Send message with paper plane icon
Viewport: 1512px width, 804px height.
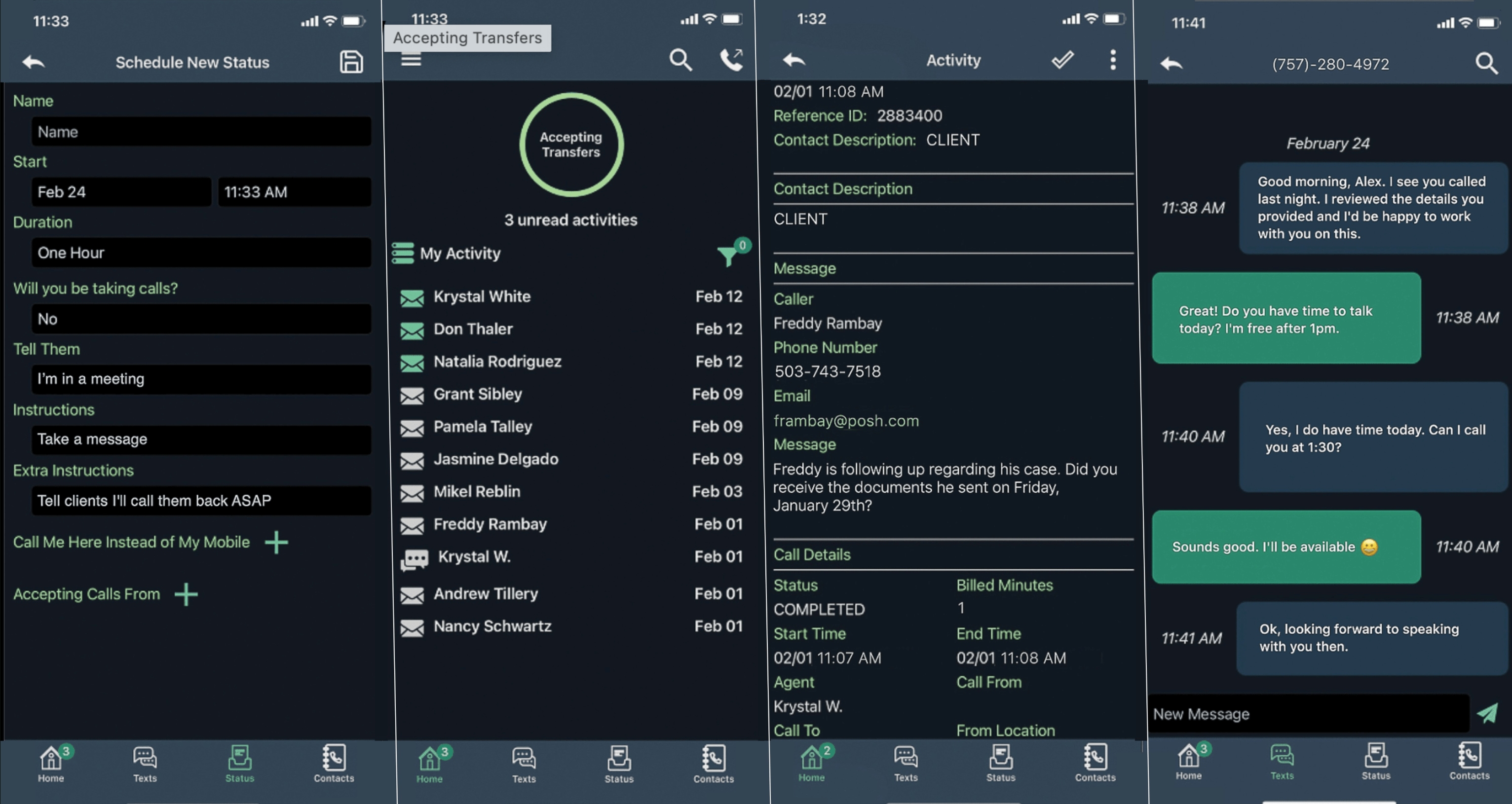point(1487,714)
